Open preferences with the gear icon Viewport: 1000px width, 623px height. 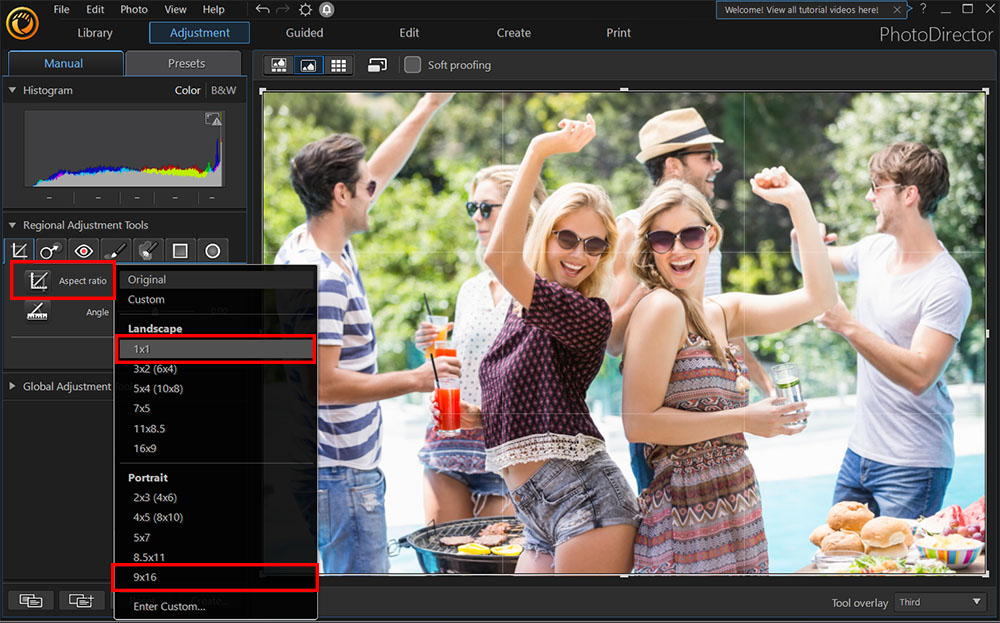305,9
